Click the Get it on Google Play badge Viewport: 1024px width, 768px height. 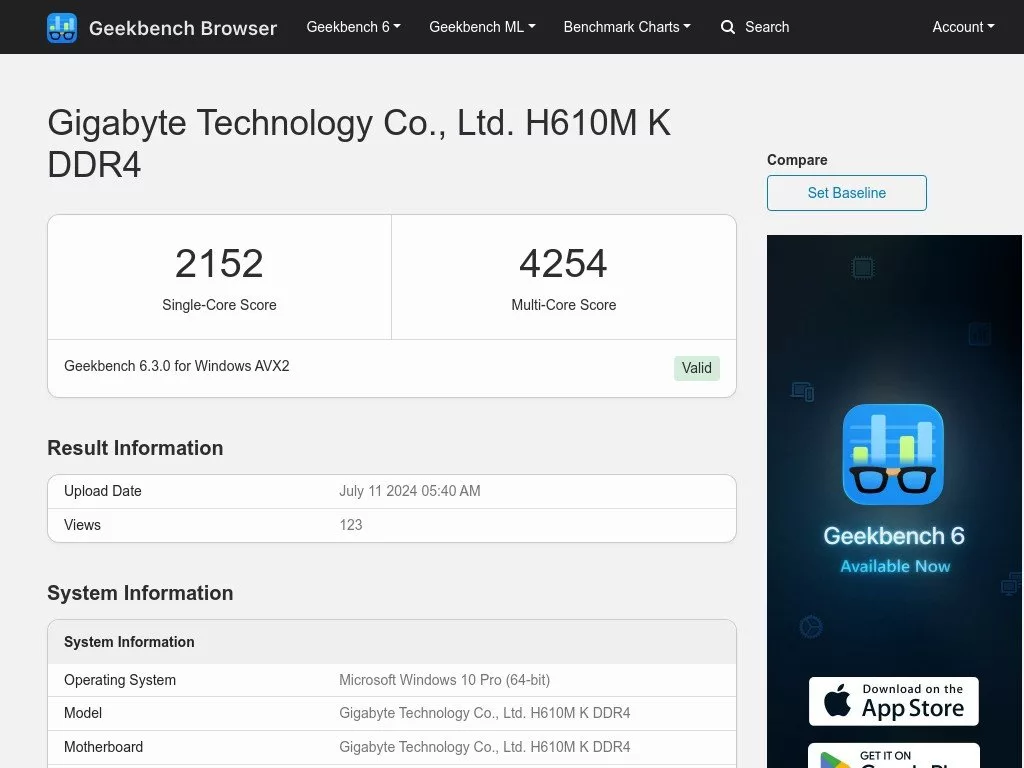pos(893,756)
